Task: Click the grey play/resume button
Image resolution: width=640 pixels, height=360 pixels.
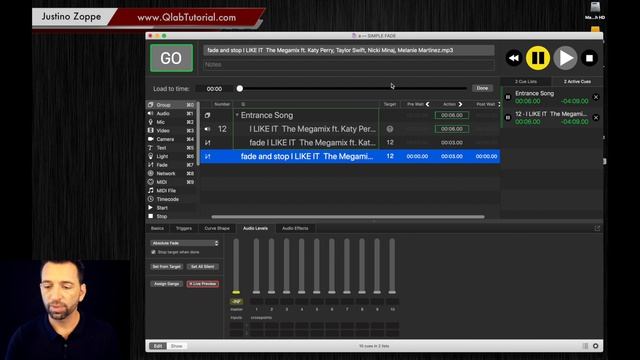Action: pos(565,58)
